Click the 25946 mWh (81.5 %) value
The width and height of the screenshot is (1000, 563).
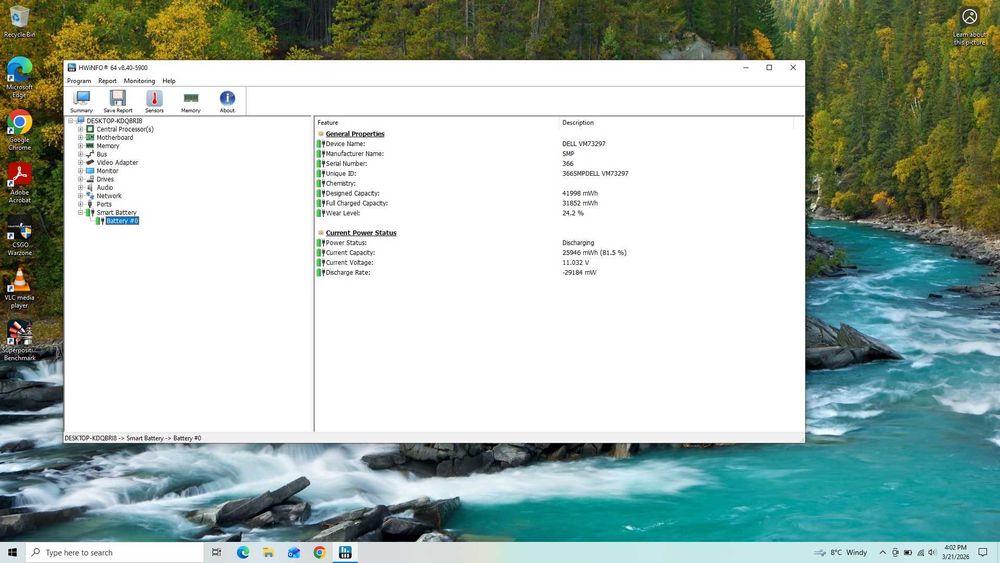point(594,252)
